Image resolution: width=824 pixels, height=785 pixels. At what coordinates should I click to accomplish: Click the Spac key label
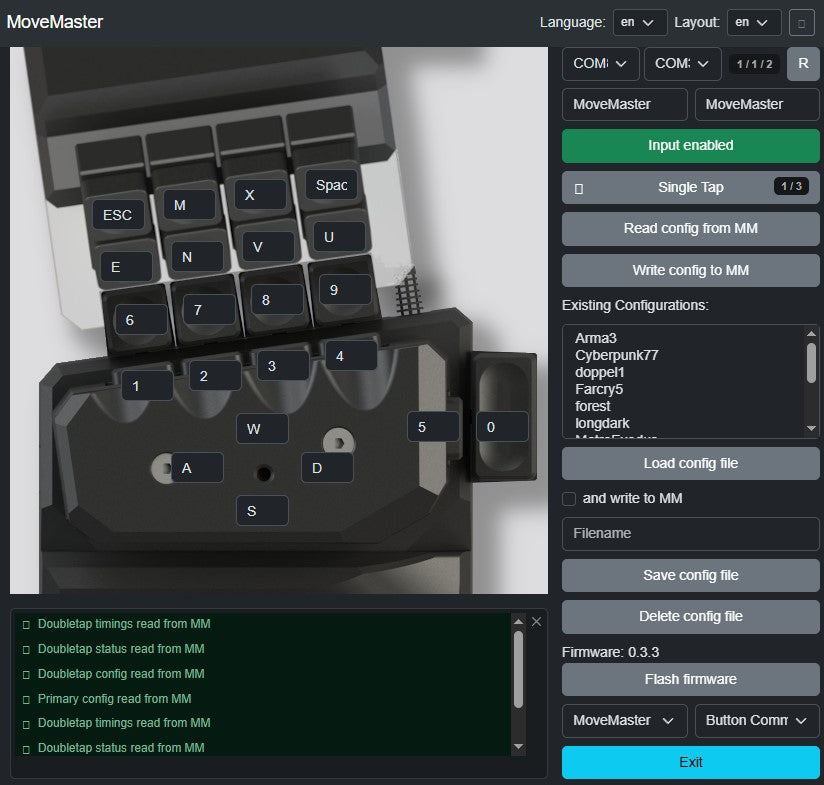(x=331, y=185)
